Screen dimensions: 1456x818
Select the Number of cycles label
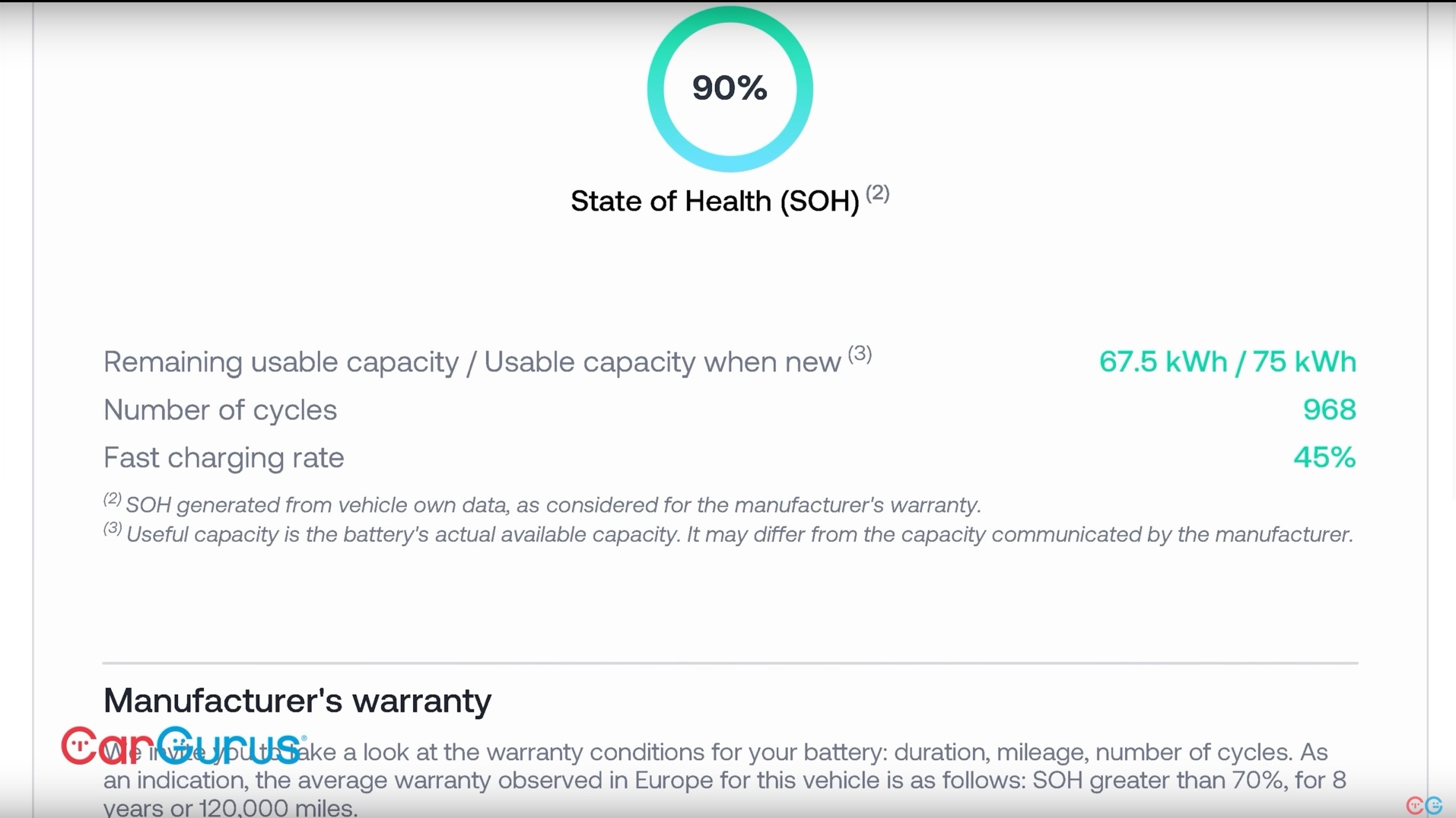pos(220,410)
